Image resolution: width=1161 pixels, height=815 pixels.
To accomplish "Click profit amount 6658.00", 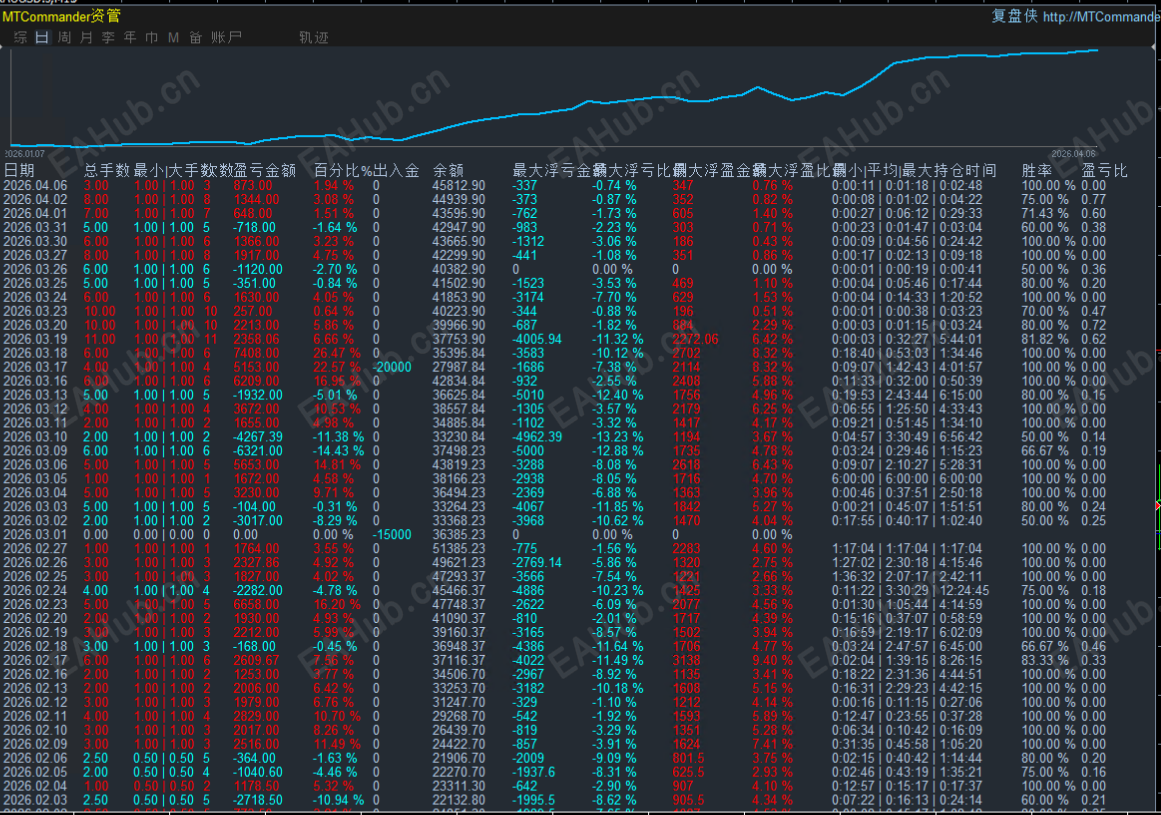I will (x=256, y=605).
